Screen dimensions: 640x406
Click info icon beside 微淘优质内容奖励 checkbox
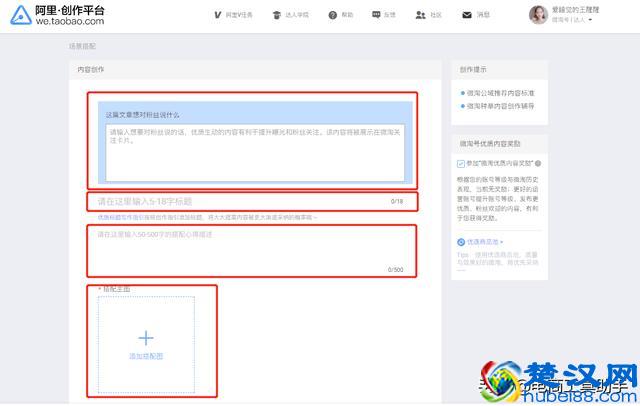pos(538,163)
